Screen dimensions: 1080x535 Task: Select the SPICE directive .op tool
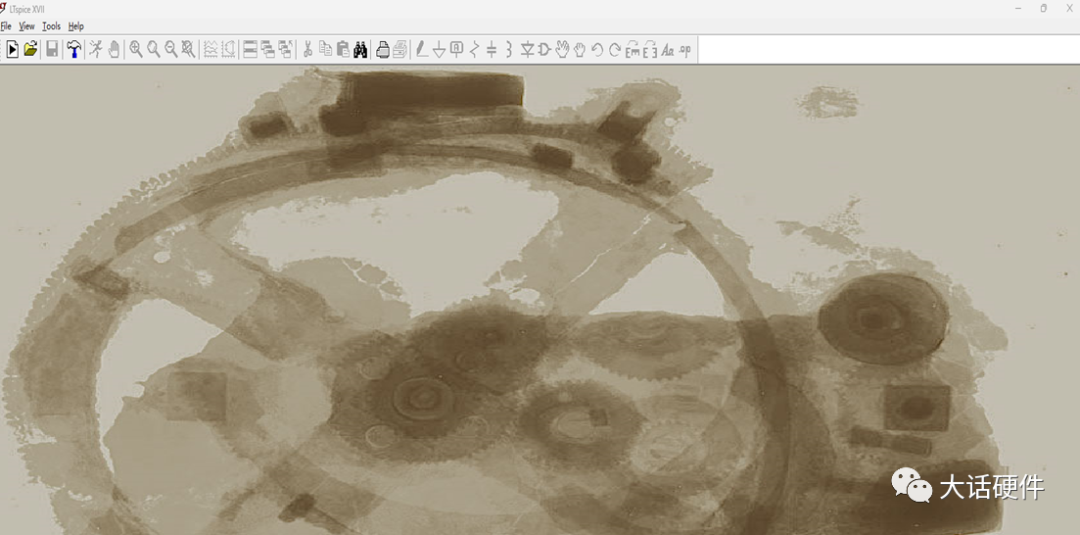685,50
